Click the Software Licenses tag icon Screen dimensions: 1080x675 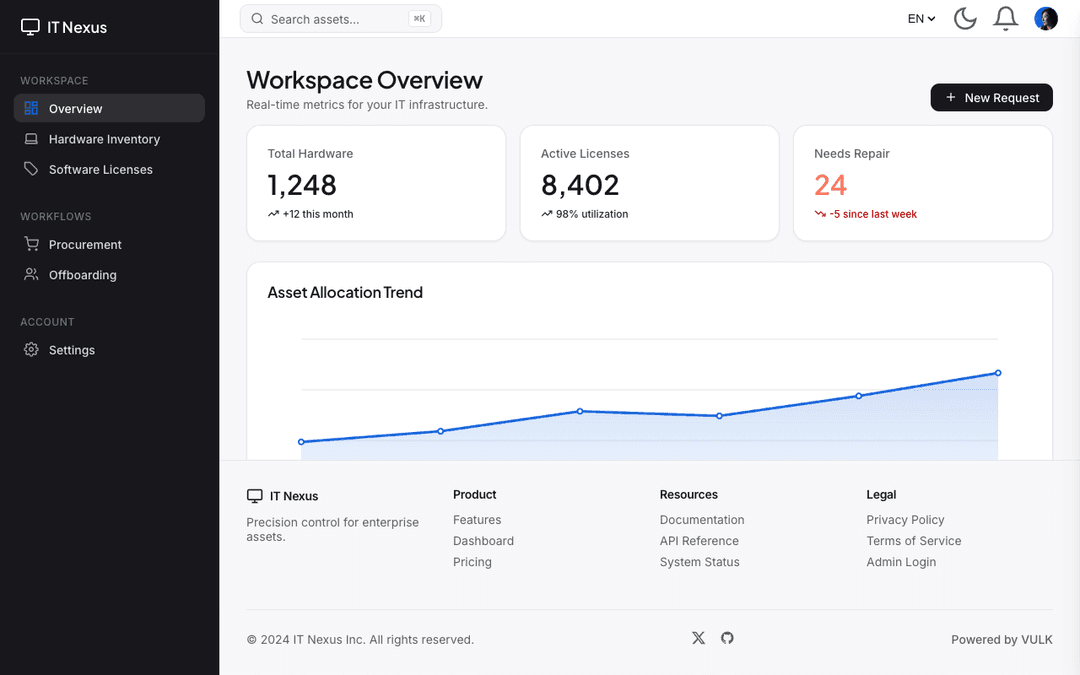[x=31, y=169]
